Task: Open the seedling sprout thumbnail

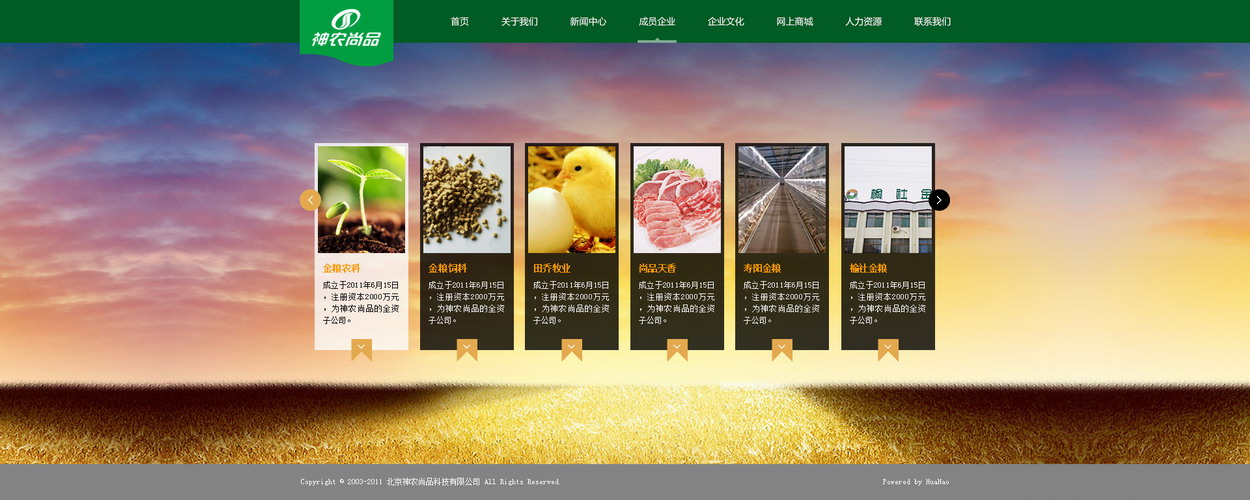Action: tap(361, 199)
